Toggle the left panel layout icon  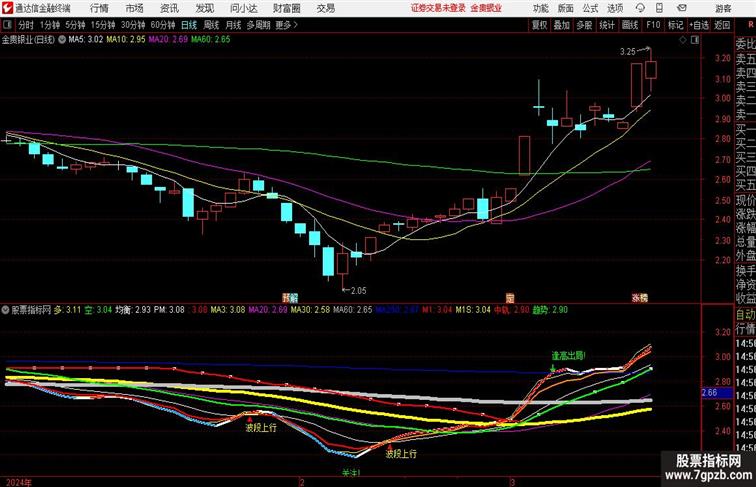point(7,25)
